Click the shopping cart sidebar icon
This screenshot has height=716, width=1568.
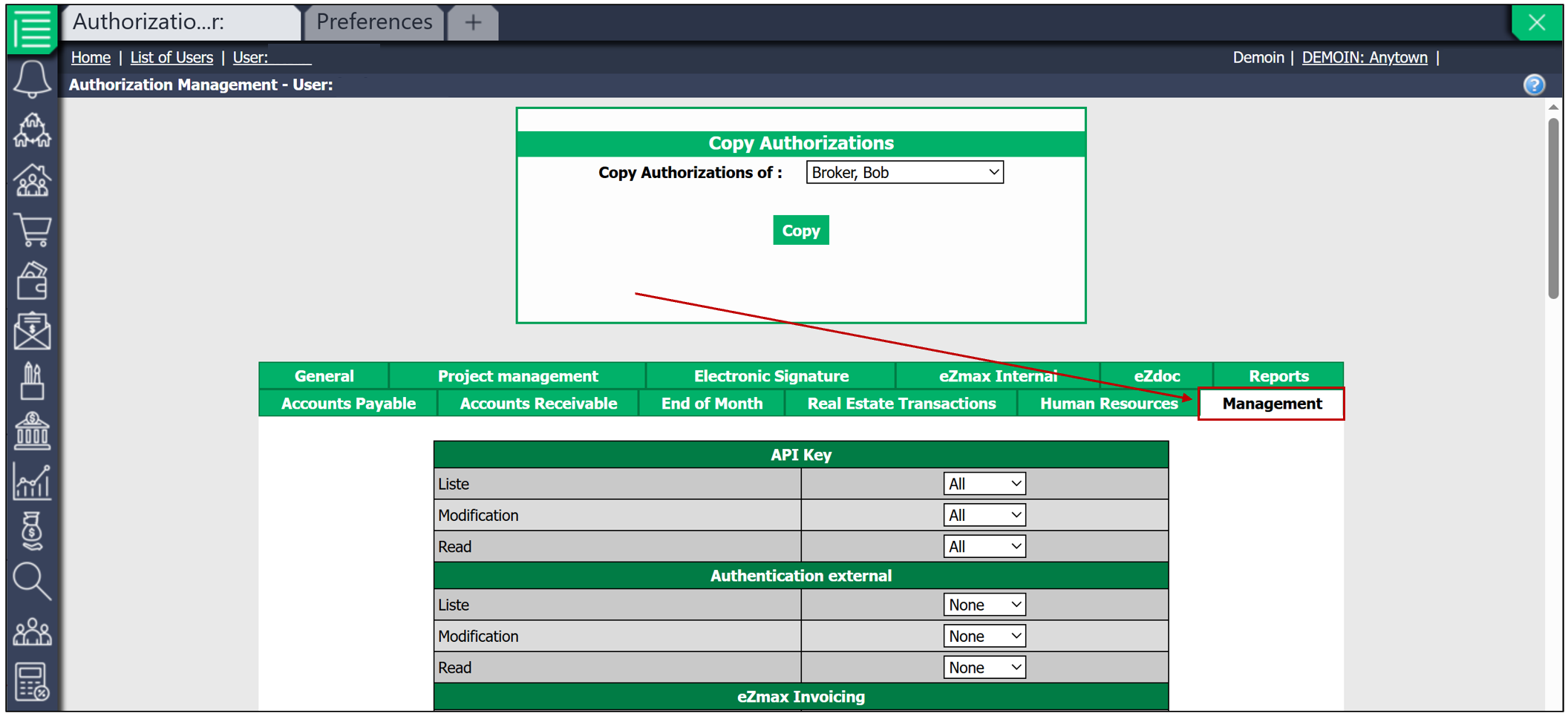[32, 230]
